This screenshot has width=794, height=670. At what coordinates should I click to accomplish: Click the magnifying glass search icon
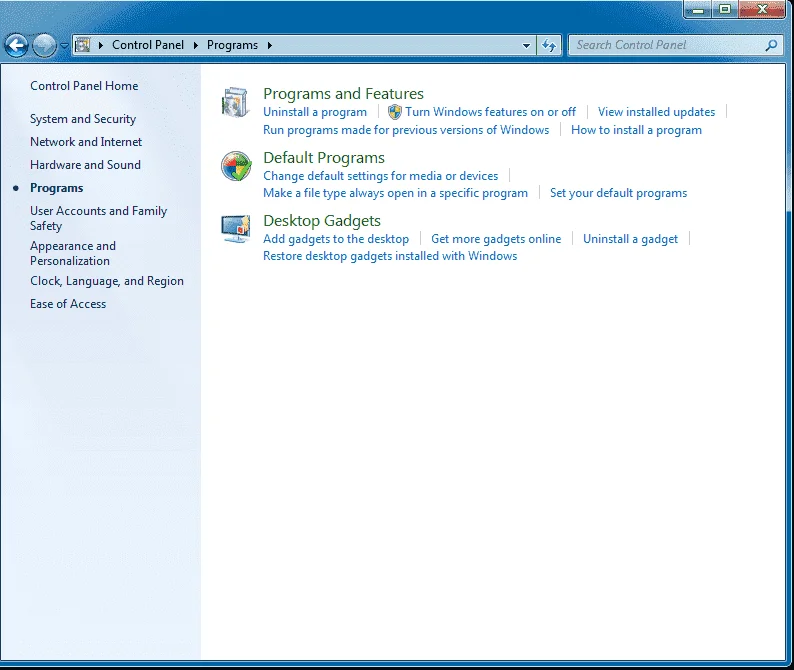coord(771,45)
